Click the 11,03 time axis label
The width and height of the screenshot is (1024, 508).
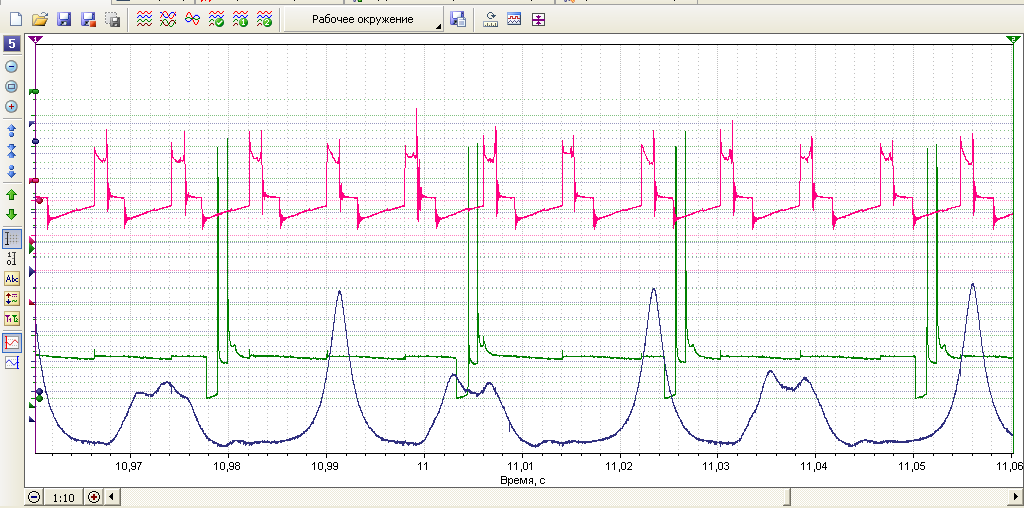[x=718, y=468]
